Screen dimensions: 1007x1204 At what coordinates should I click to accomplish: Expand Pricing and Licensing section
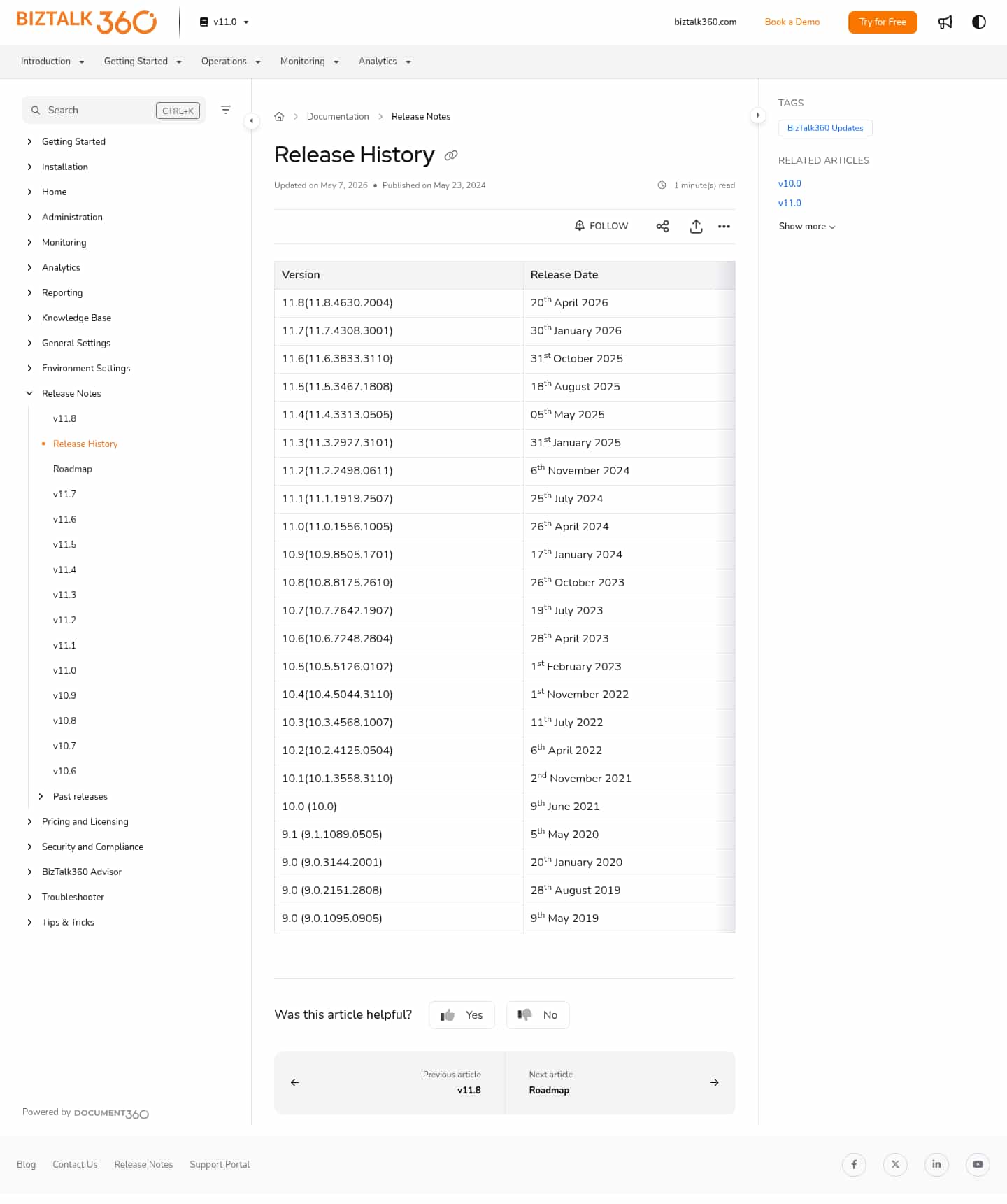click(x=29, y=822)
